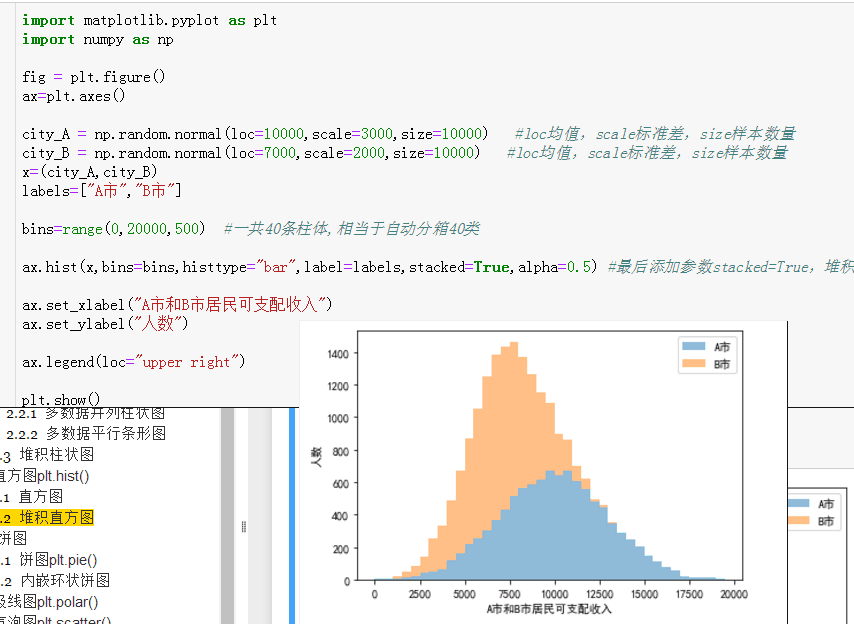Open the '2.2.1 多数据并列柱状图' outline entry
The height and width of the screenshot is (624, 854).
(x=86, y=414)
